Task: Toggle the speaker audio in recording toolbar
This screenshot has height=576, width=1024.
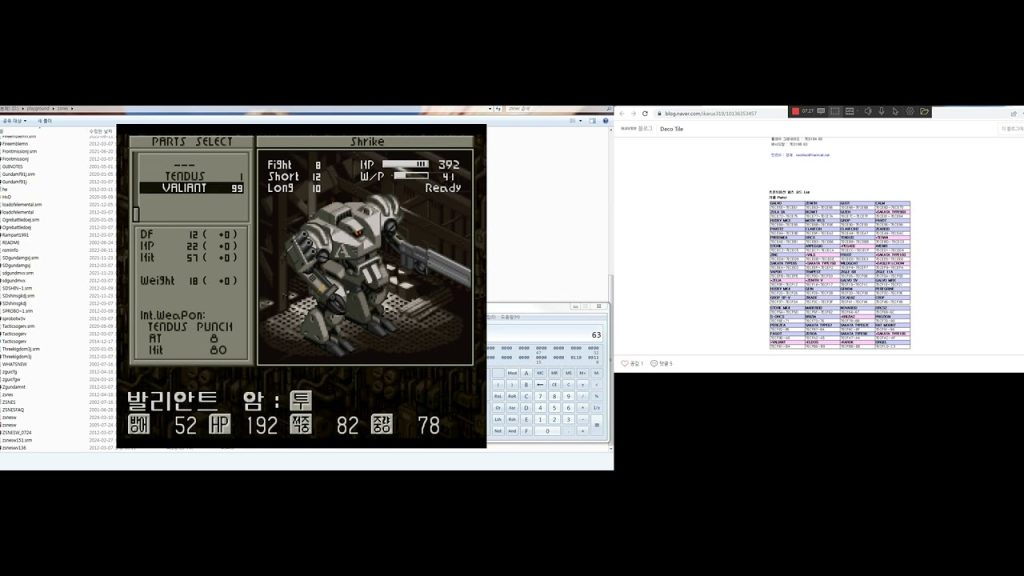Action: coord(867,111)
